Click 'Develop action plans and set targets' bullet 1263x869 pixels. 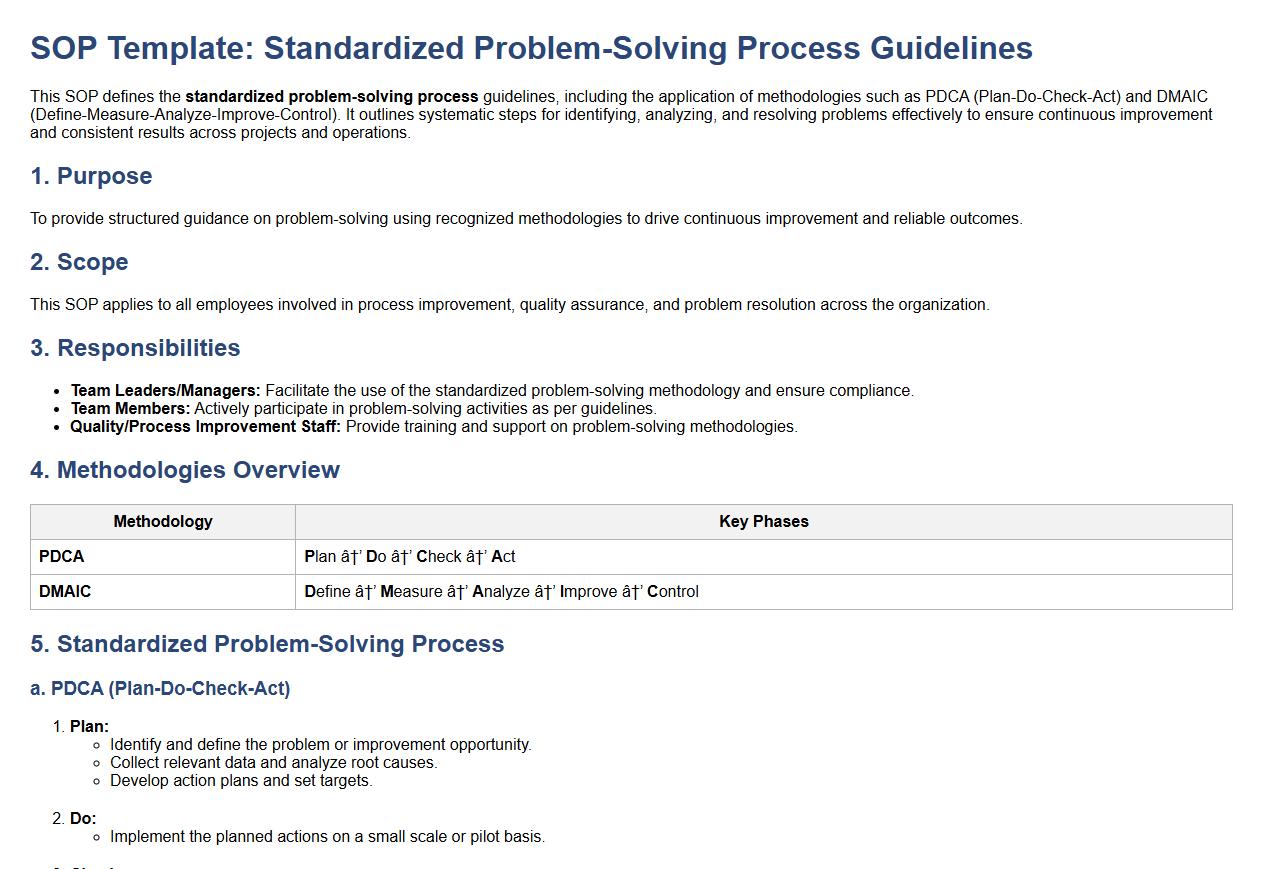[241, 781]
